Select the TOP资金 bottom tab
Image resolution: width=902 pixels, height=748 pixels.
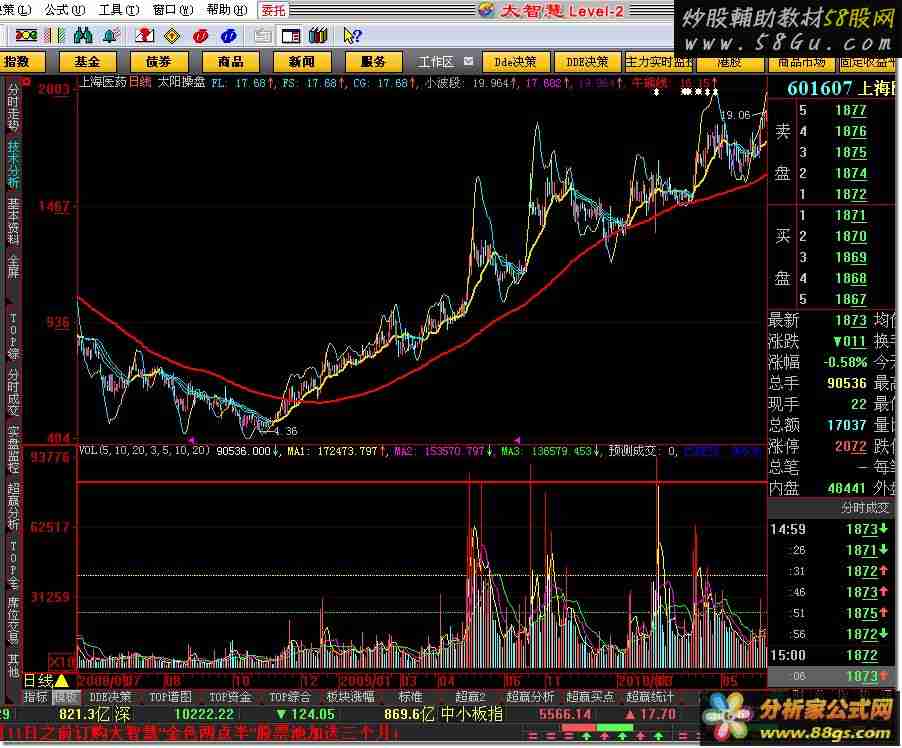pos(230,697)
